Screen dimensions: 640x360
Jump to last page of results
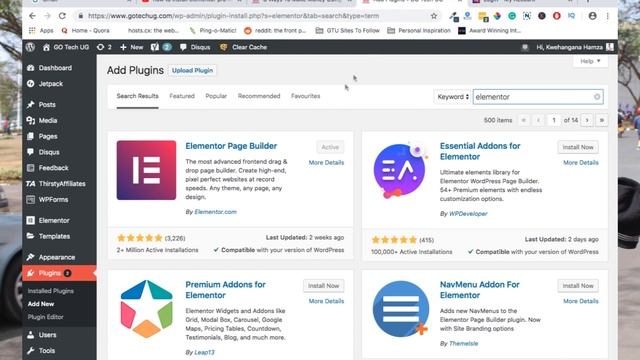(x=602, y=120)
